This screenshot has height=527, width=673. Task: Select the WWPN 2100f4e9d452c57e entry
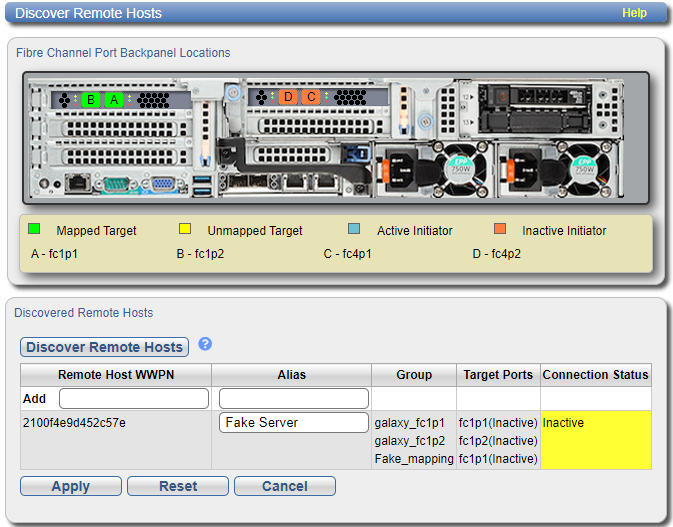point(74,423)
